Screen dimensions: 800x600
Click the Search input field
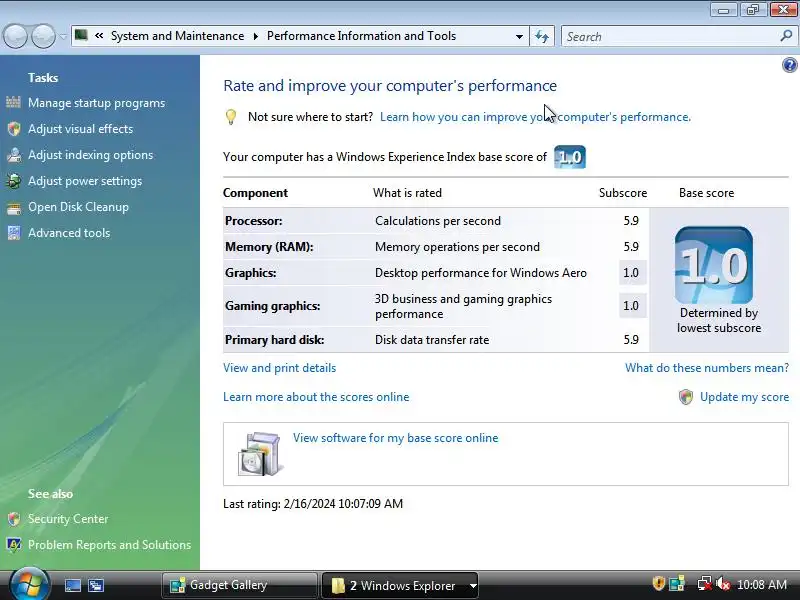[x=671, y=37]
